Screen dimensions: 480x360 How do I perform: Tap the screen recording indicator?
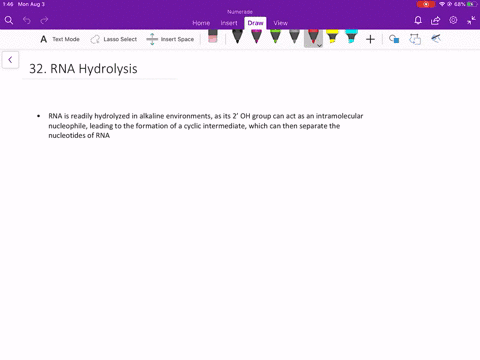point(426,4)
